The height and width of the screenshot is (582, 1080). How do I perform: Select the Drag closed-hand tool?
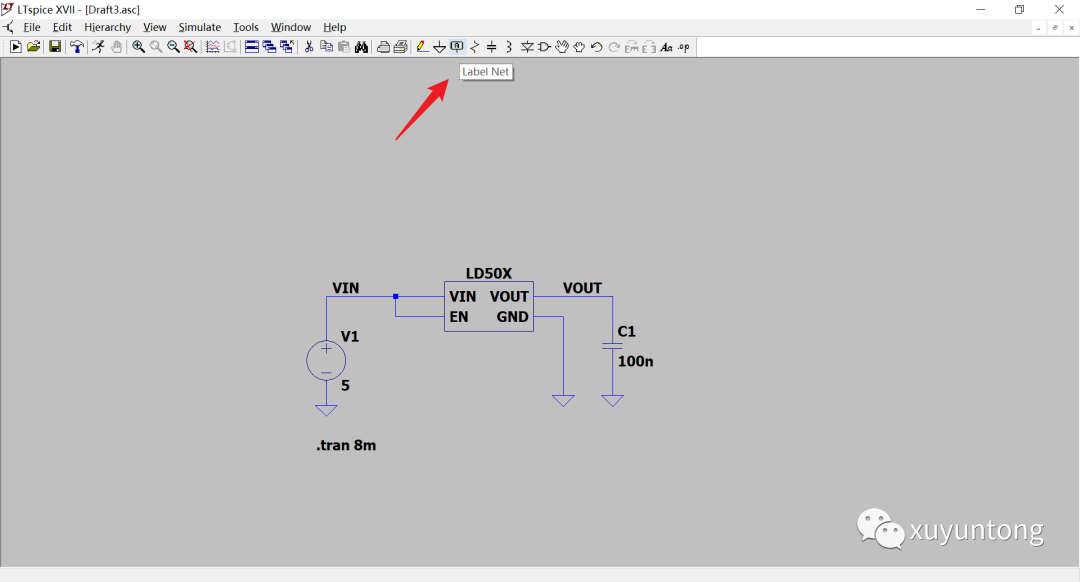click(579, 47)
